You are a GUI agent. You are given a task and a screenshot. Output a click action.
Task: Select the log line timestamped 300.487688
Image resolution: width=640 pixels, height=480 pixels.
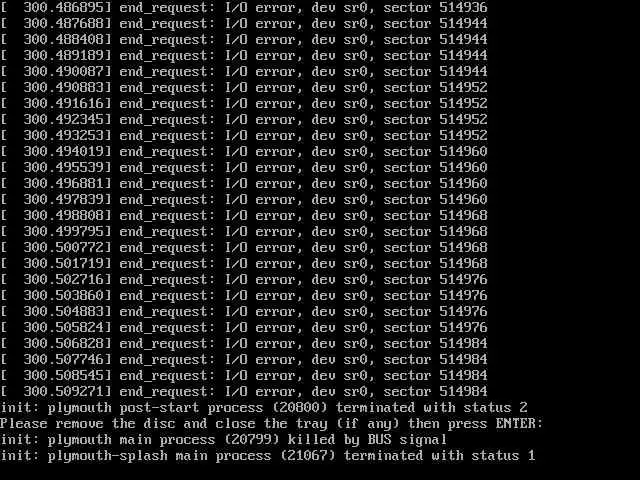[244, 24]
